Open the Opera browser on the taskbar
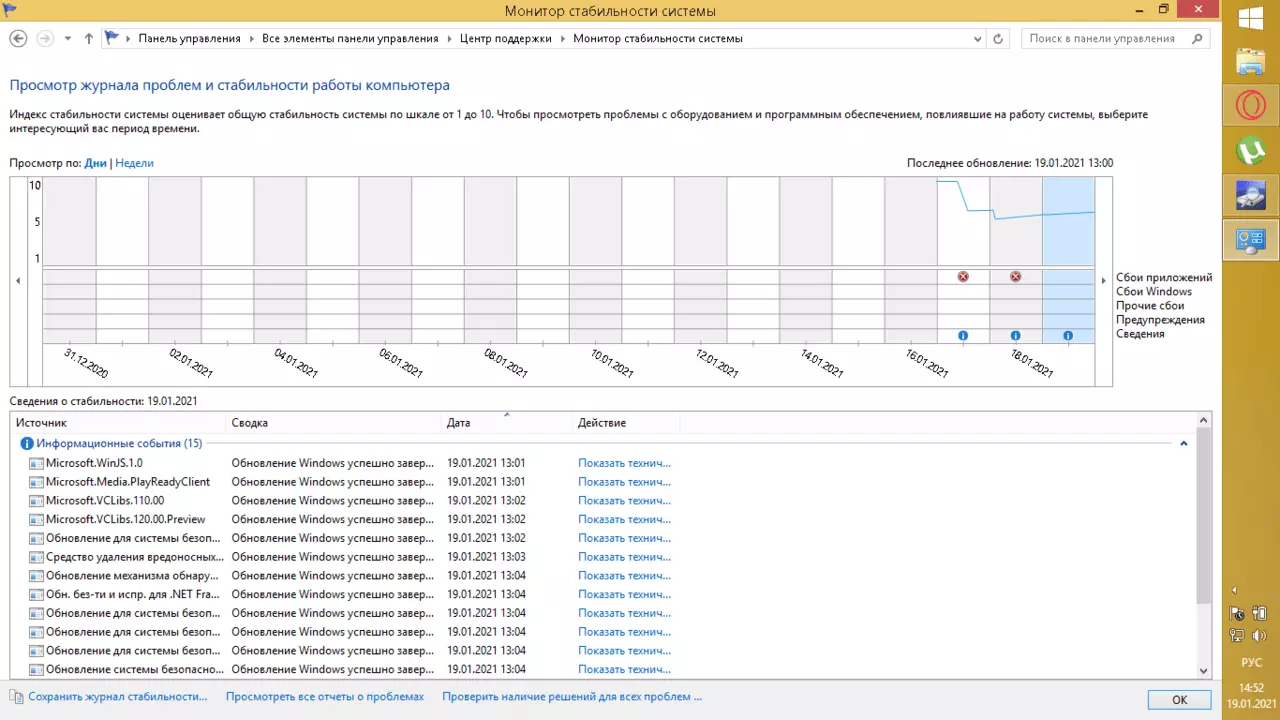 click(x=1251, y=106)
